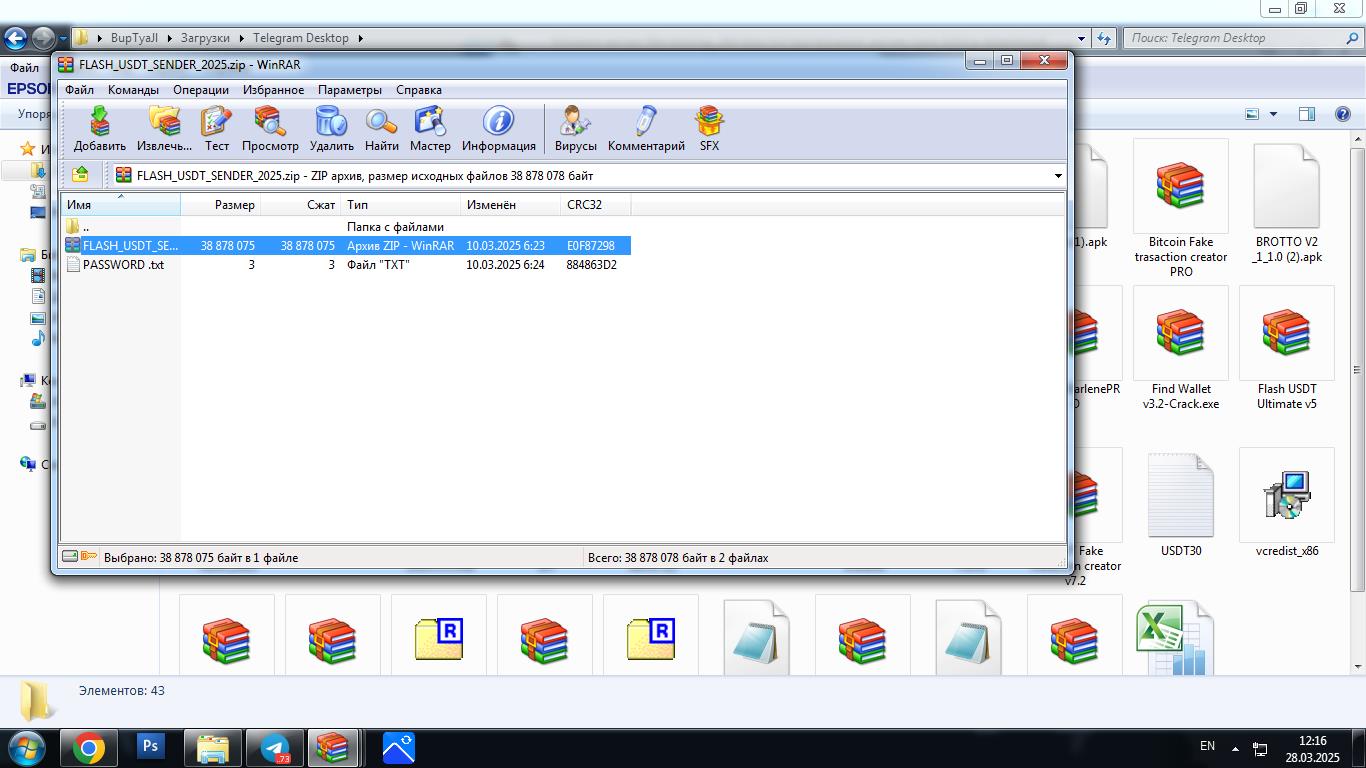Click the Удалить delete toolbar icon

tap(331, 128)
